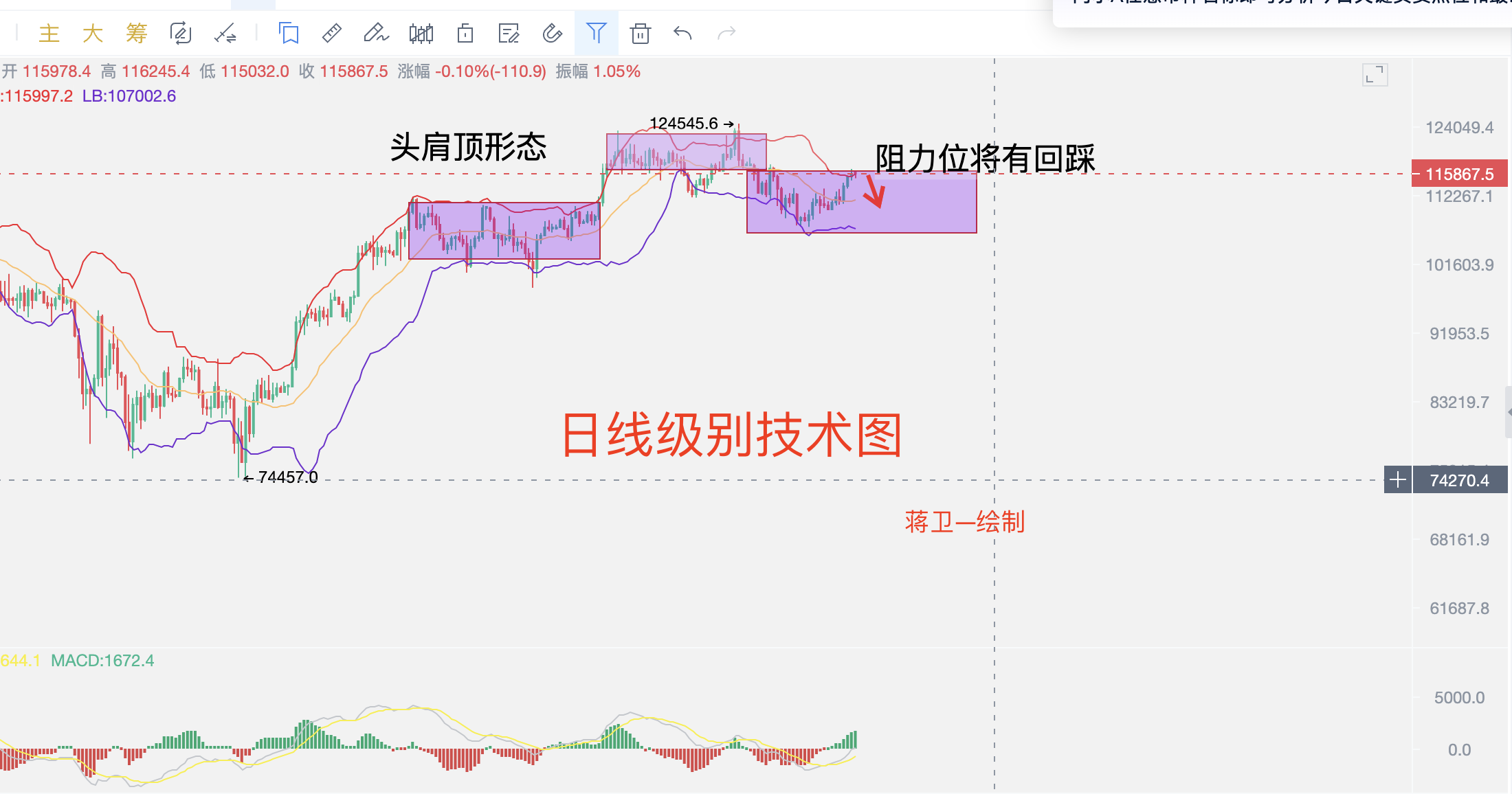The image size is (1512, 794).
Task: Click the 筹 (chip distribution) button
Action: point(137,33)
